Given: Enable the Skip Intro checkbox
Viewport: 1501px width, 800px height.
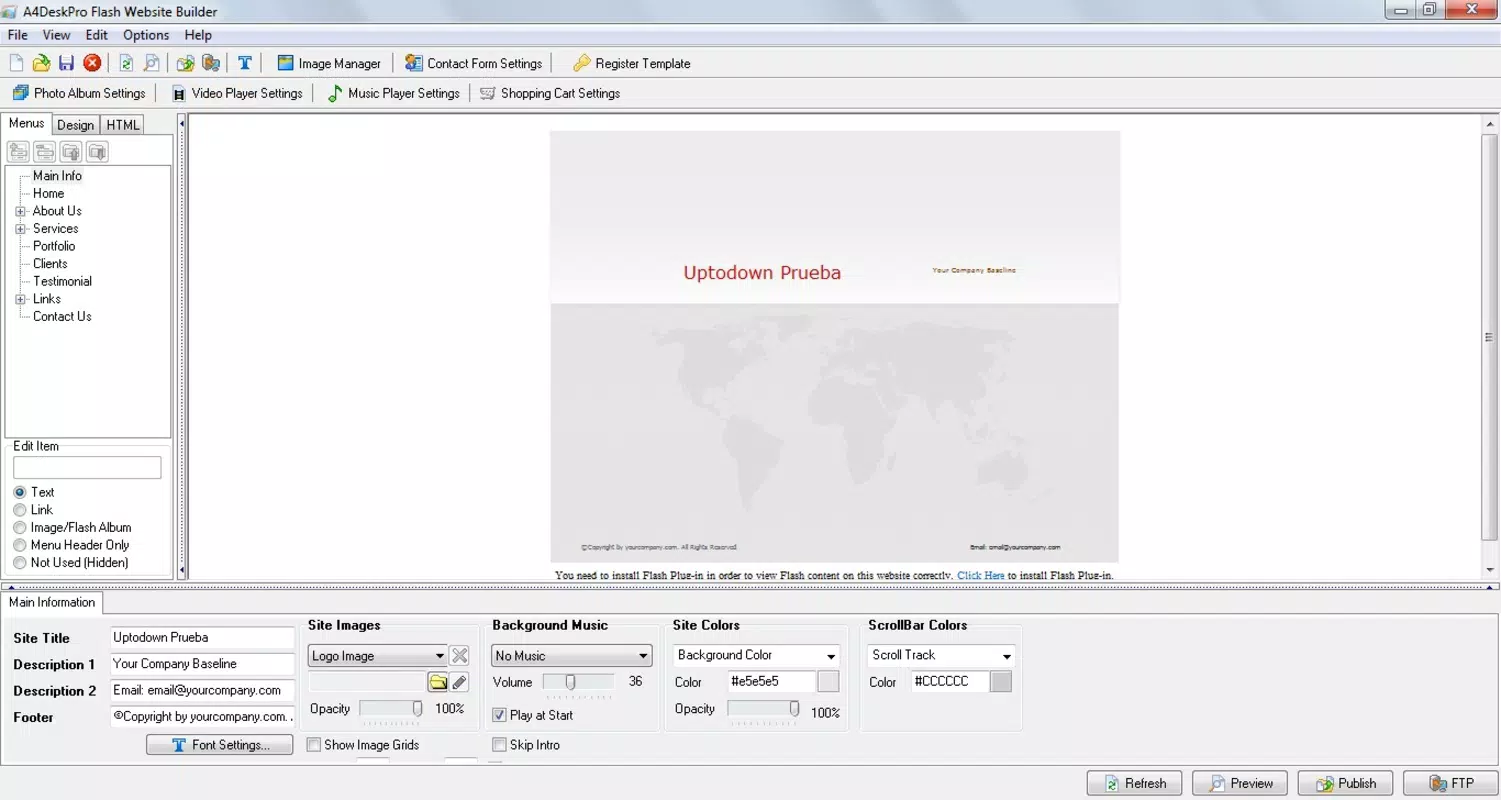Looking at the screenshot, I should pos(500,745).
